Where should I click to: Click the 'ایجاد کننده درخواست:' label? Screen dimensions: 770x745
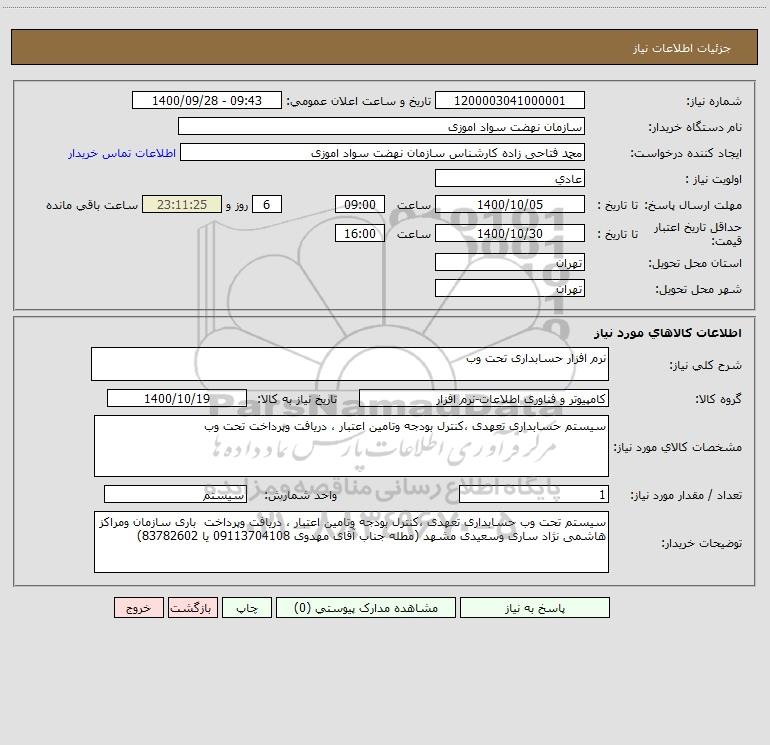pyautogui.click(x=686, y=153)
